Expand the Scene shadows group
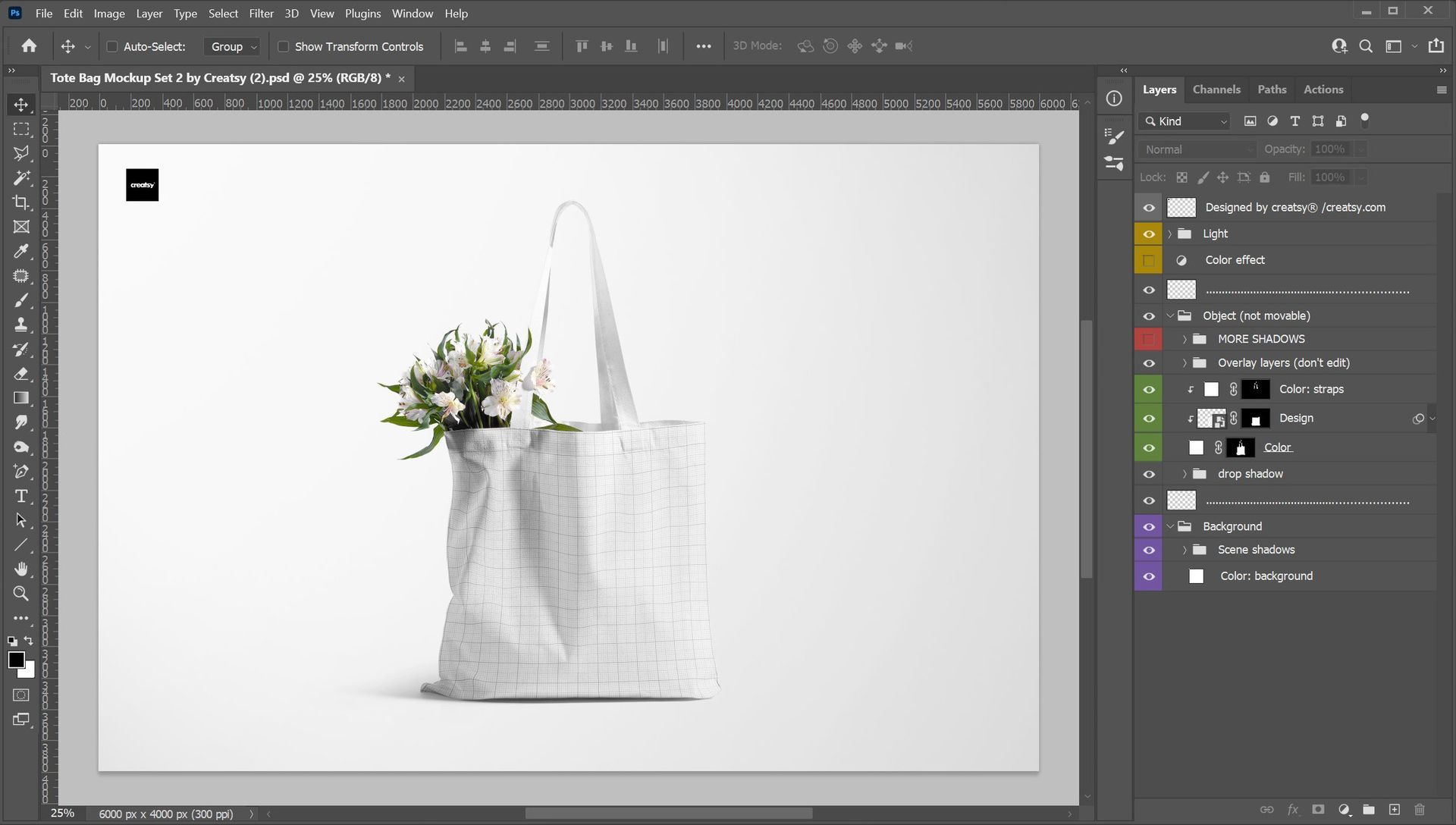Viewport: 1456px width, 825px height. point(1185,550)
